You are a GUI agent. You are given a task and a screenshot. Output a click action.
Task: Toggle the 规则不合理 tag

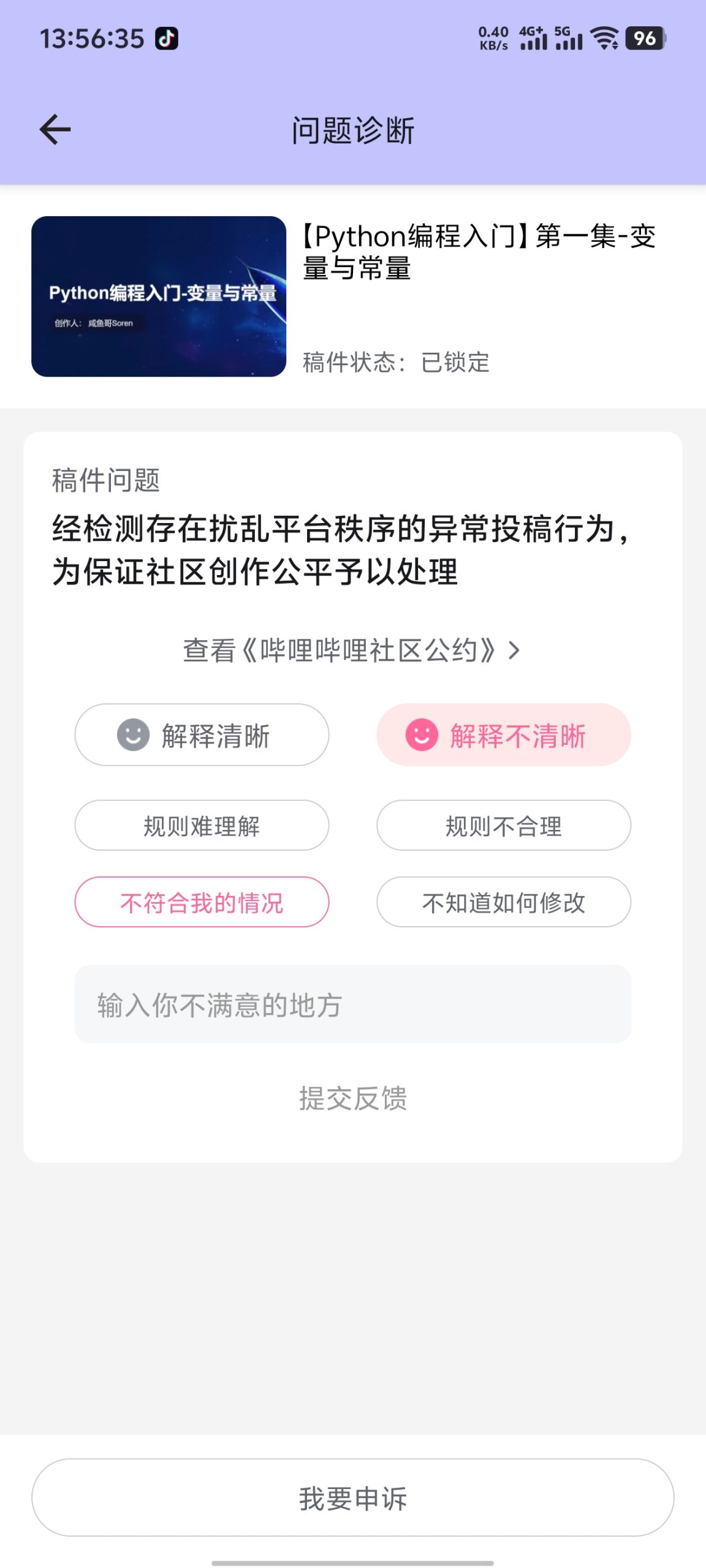pyautogui.click(x=504, y=825)
